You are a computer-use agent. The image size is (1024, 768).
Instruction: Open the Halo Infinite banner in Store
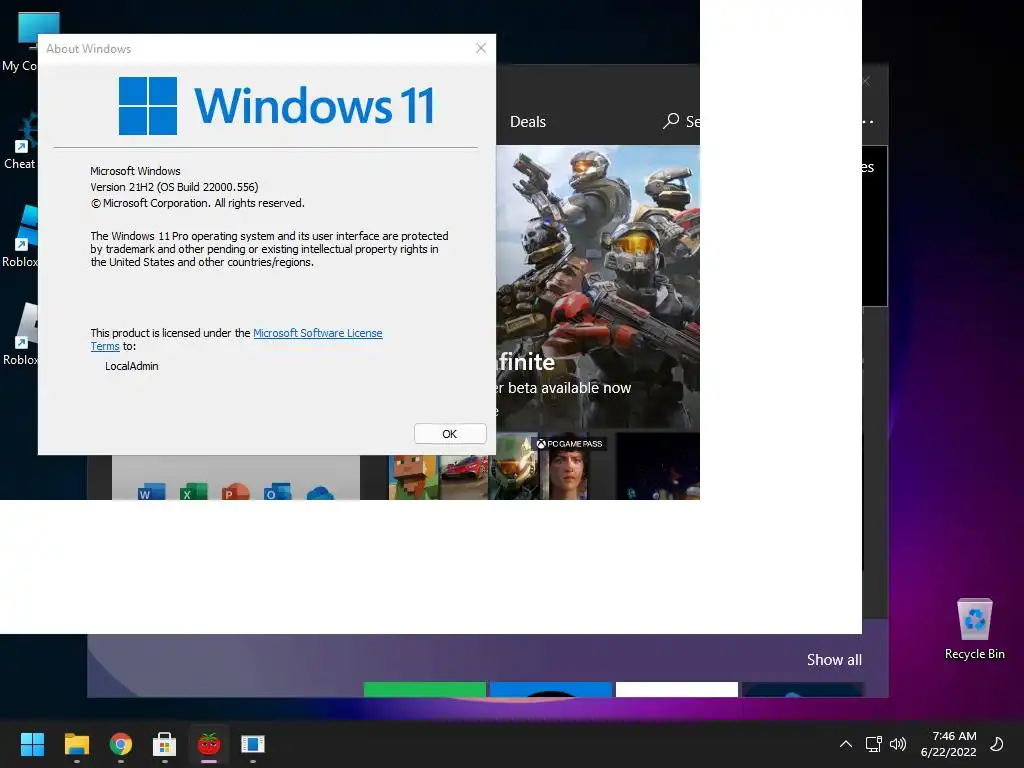coord(598,286)
